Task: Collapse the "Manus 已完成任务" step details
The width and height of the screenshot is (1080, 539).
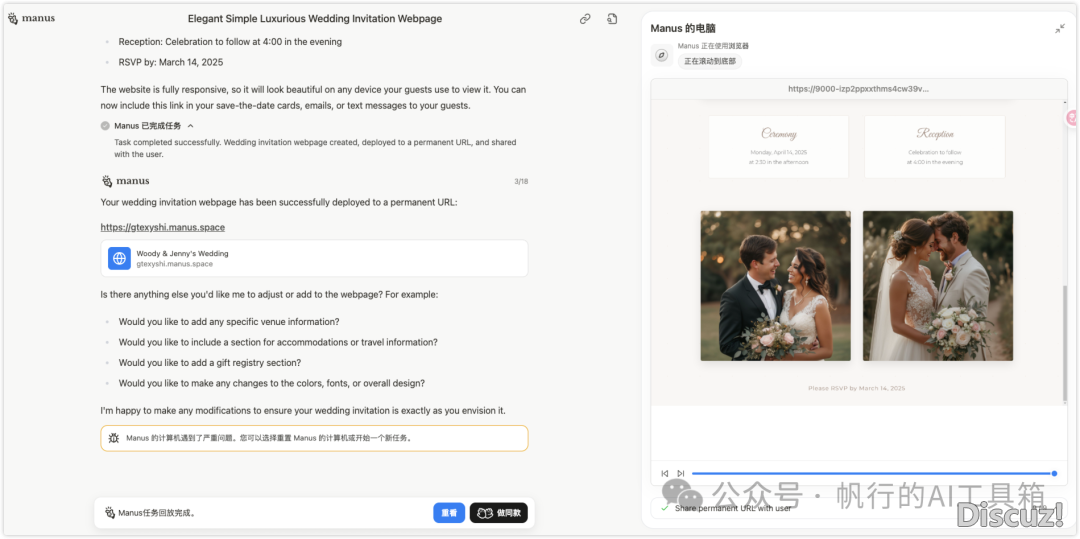Action: [190, 126]
